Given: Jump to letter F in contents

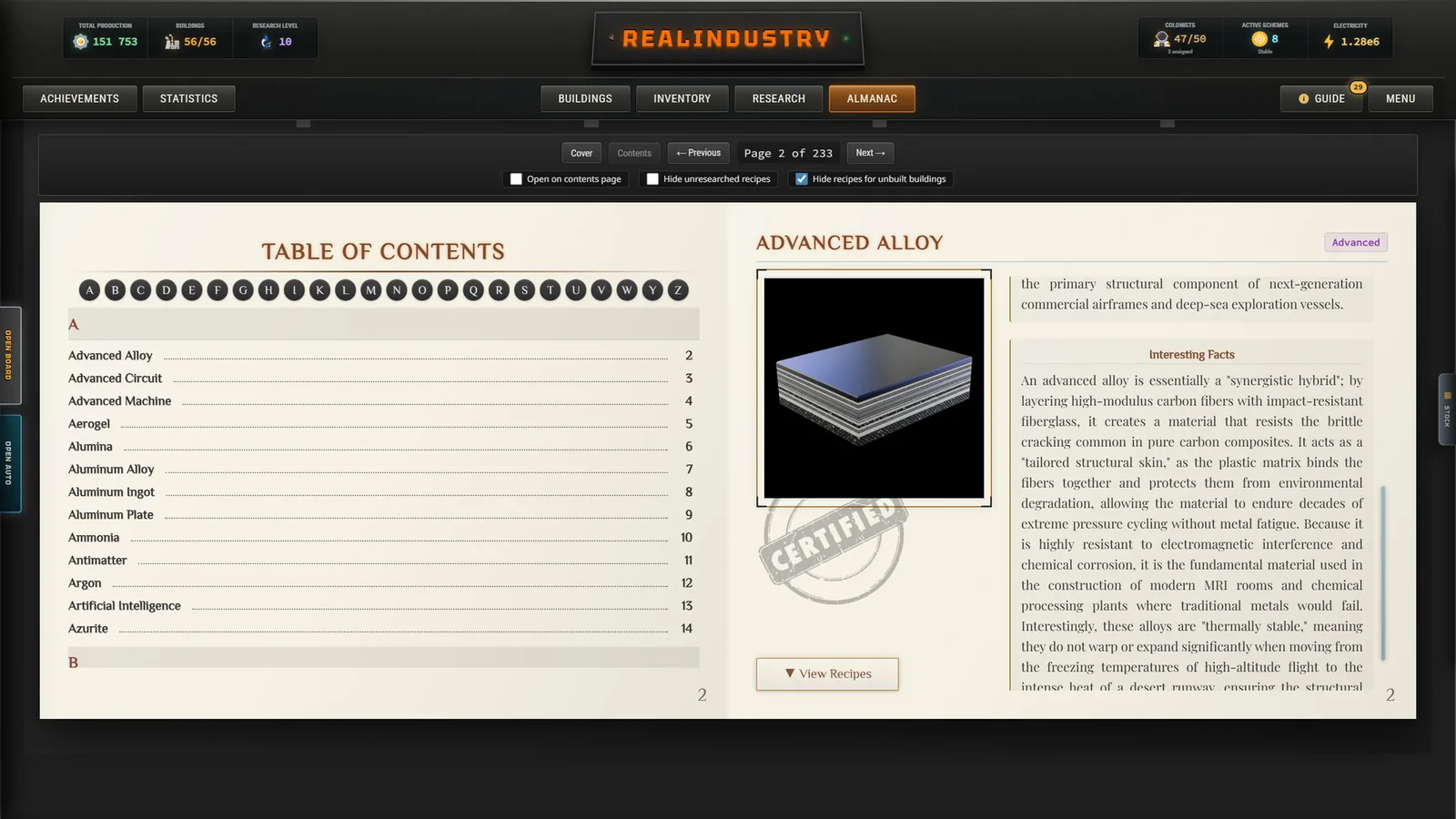Looking at the screenshot, I should 217,290.
